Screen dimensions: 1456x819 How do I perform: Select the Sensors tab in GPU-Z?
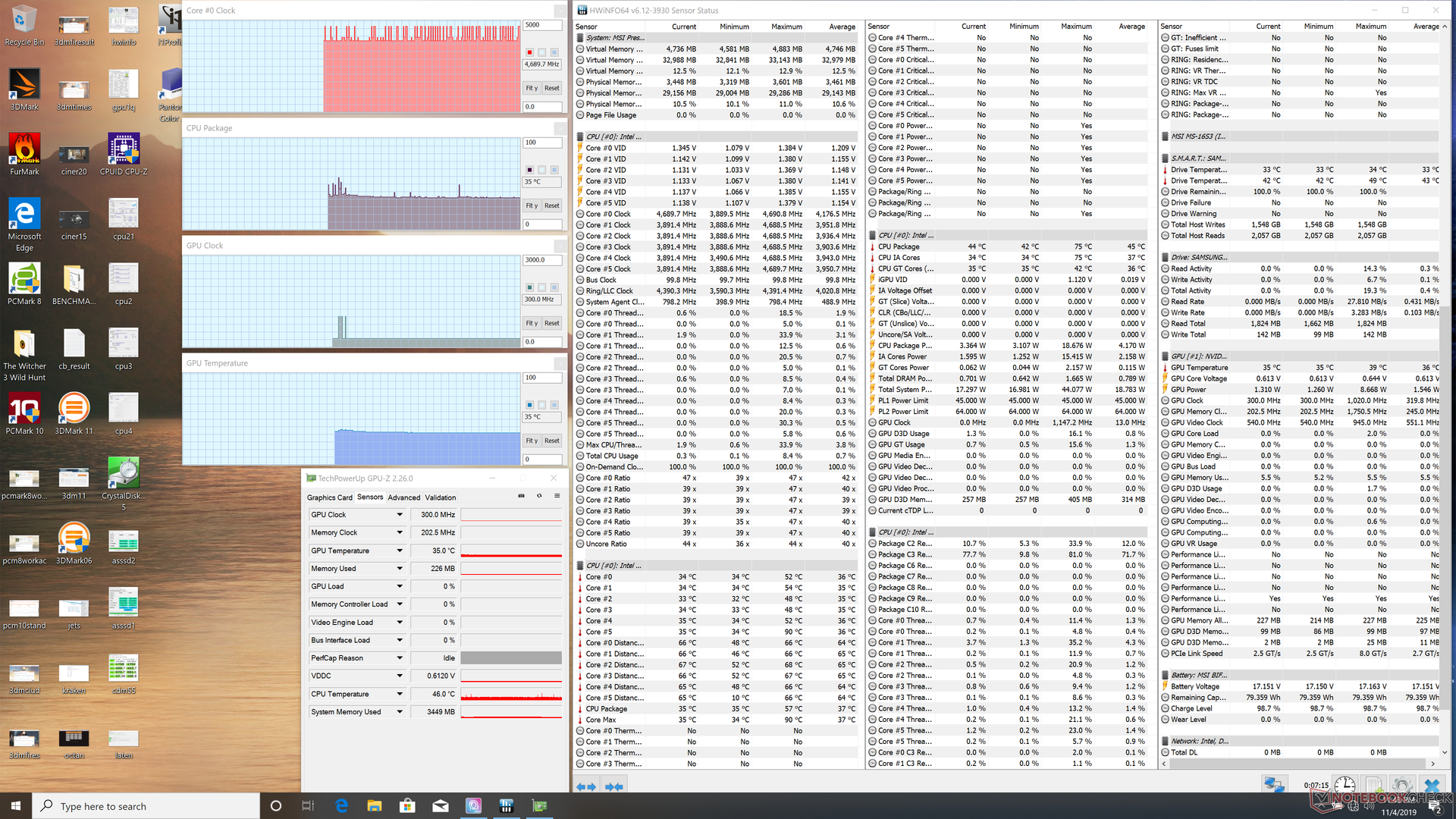pos(370,497)
